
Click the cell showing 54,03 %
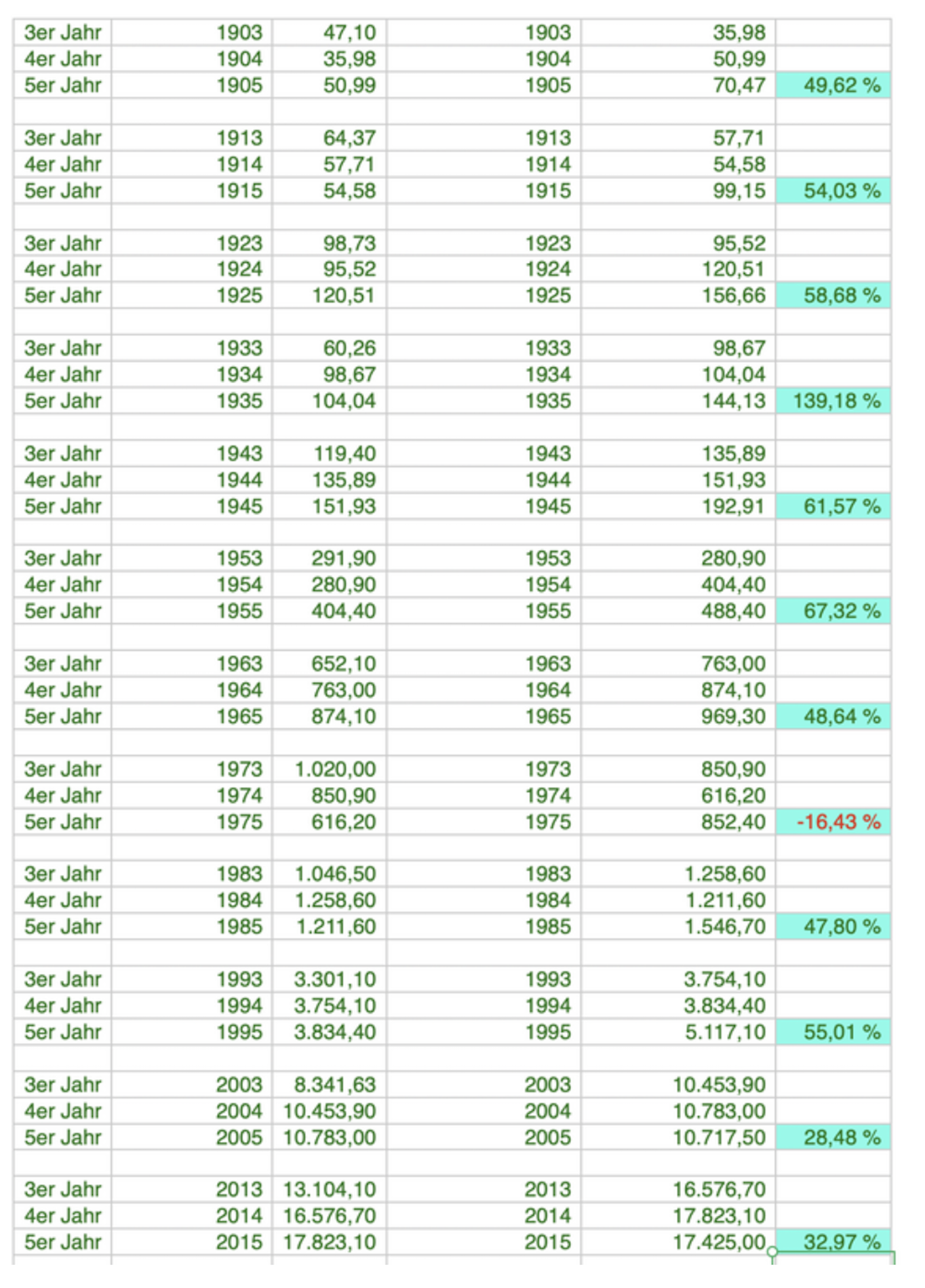[833, 190]
